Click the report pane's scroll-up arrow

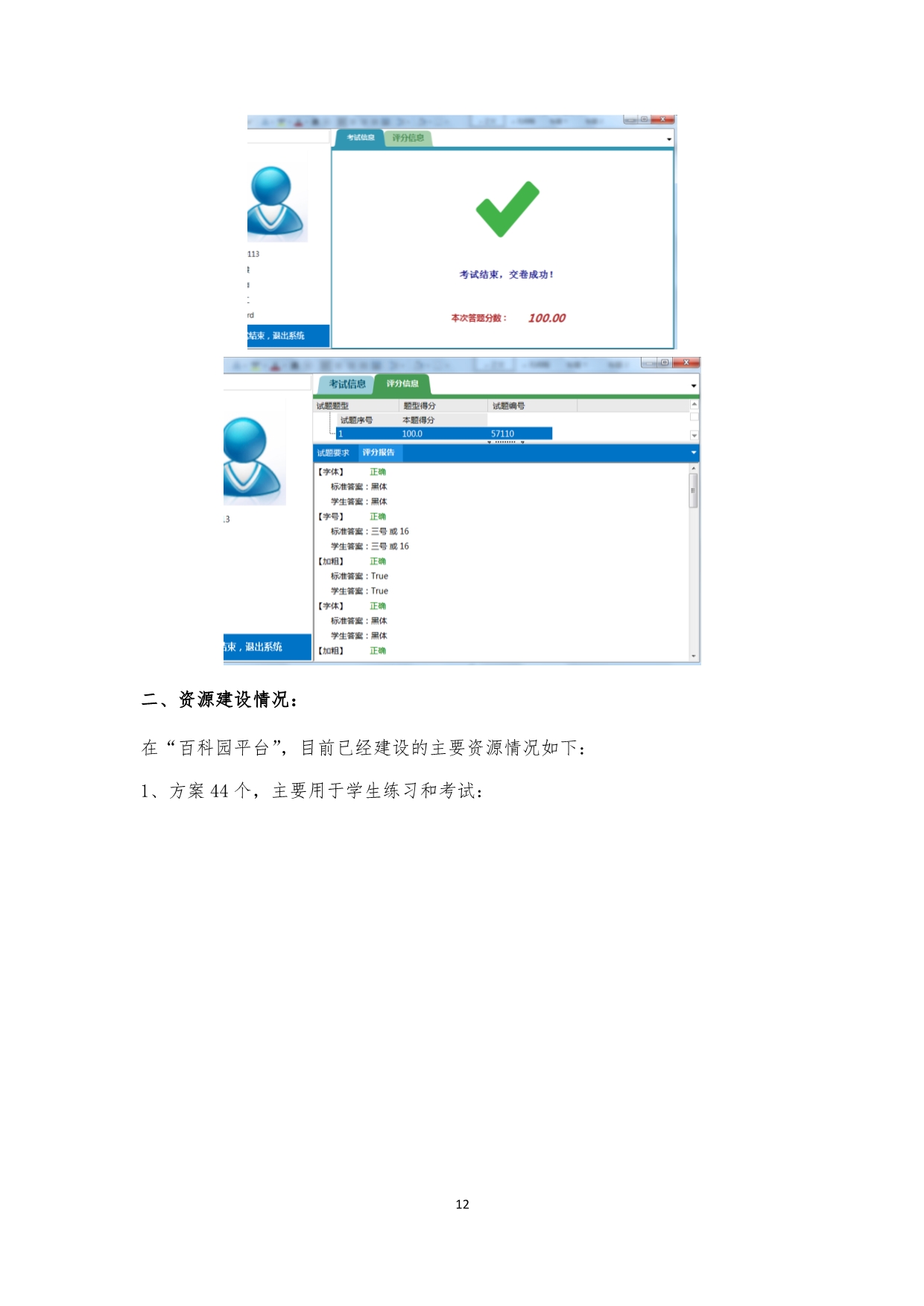694,469
